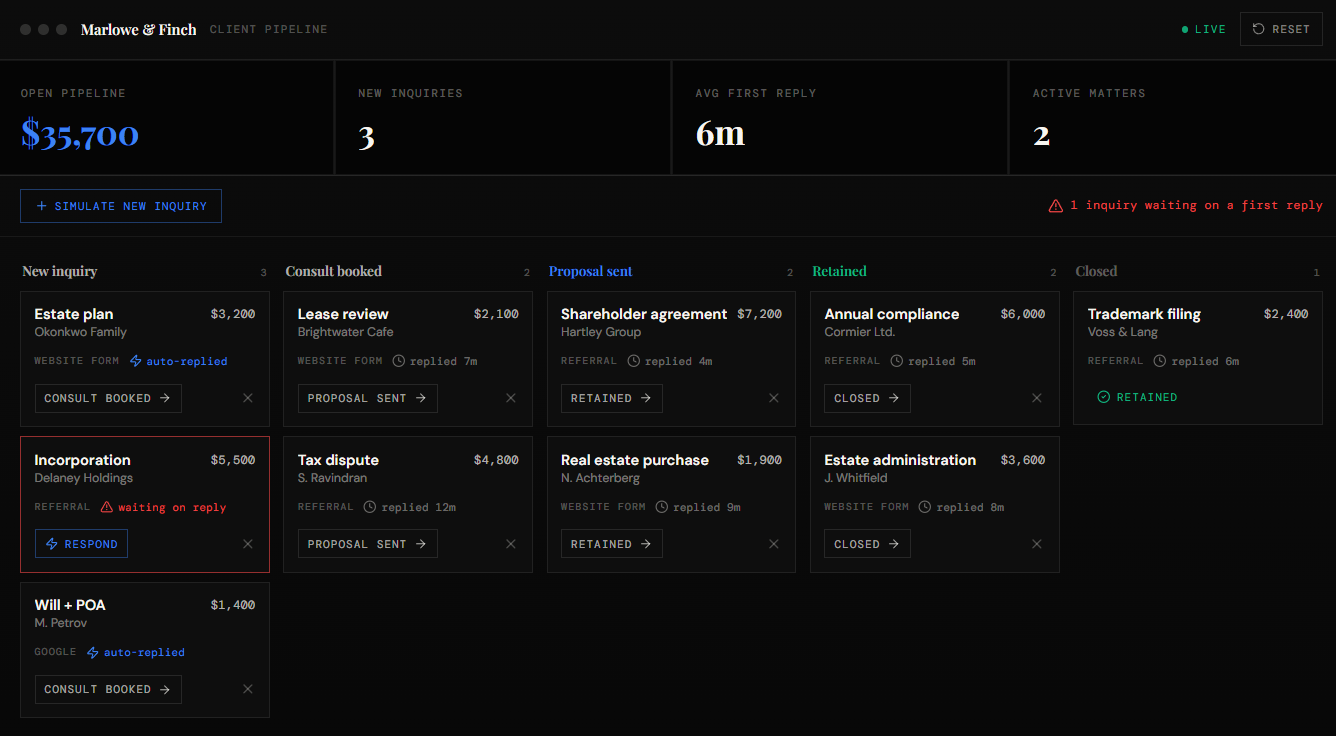Close the Annual compliance matter
Image resolution: width=1336 pixels, height=736 pixels.
867,398
